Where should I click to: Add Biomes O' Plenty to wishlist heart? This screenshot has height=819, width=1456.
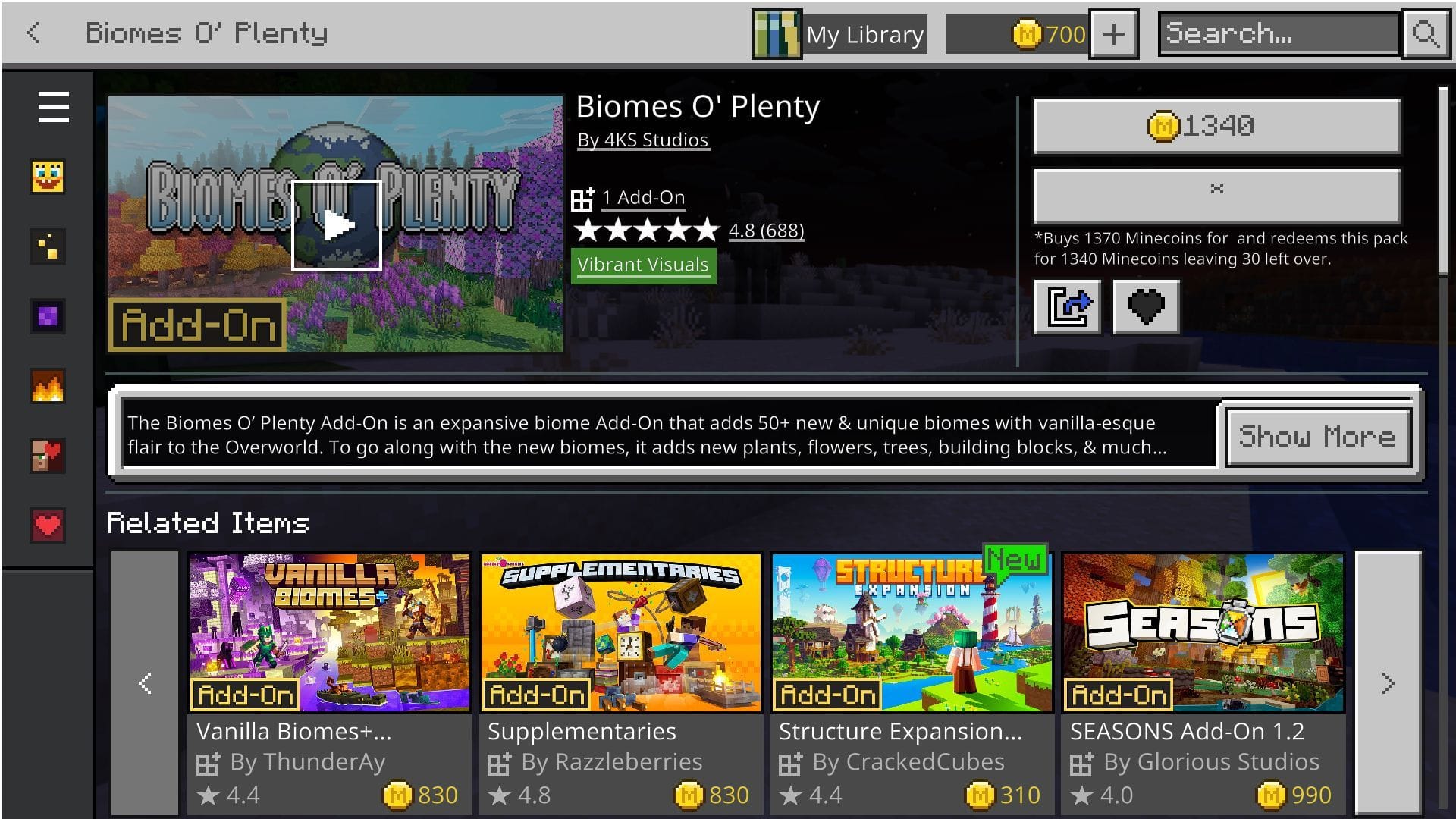click(x=1146, y=307)
